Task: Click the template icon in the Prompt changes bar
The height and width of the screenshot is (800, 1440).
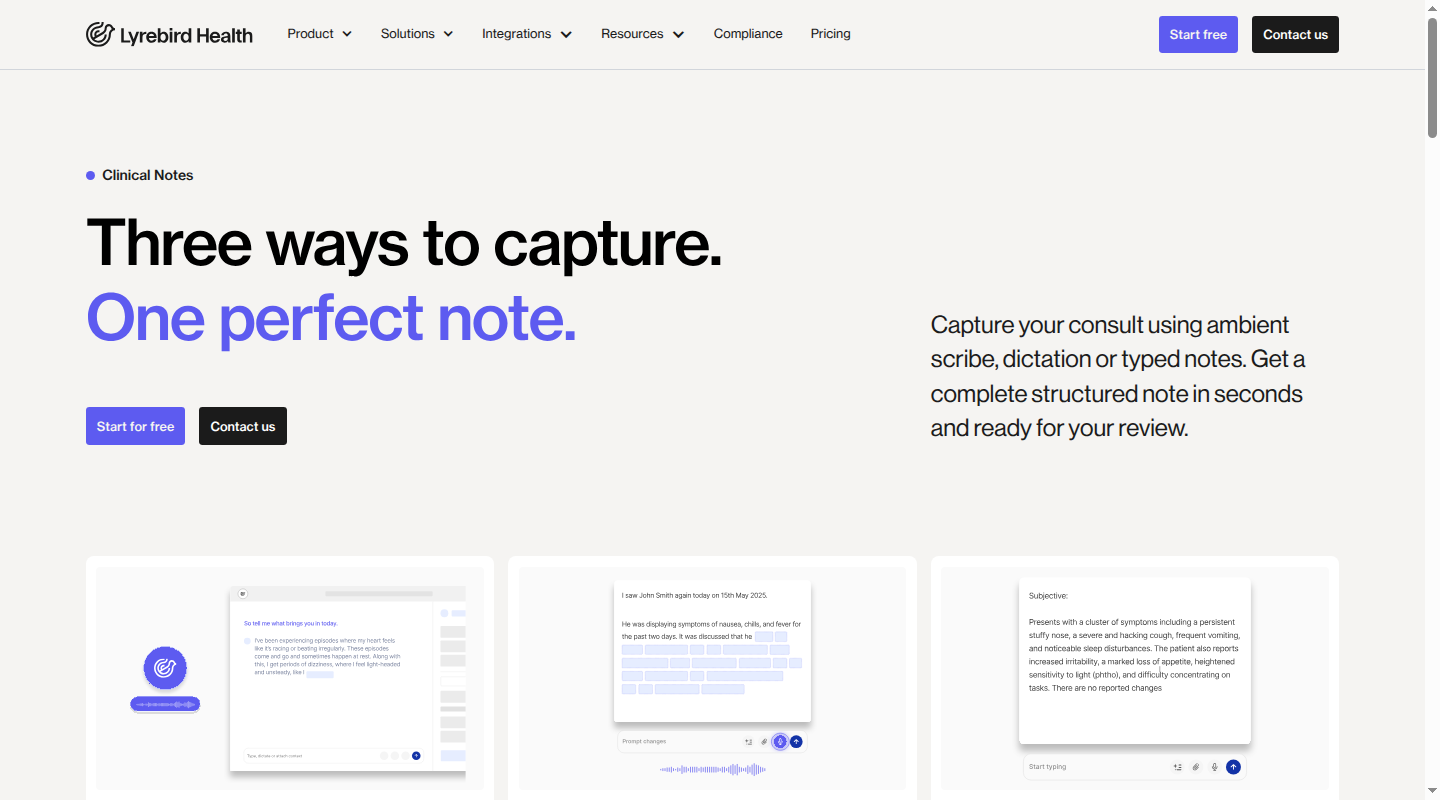Action: [748, 742]
